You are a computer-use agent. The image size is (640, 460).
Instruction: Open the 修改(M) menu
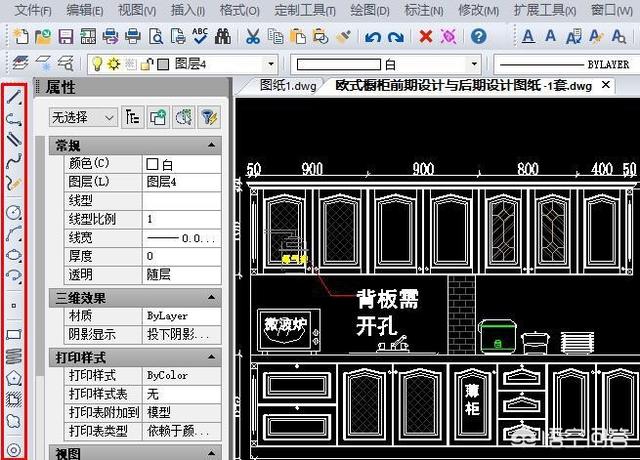point(478,10)
